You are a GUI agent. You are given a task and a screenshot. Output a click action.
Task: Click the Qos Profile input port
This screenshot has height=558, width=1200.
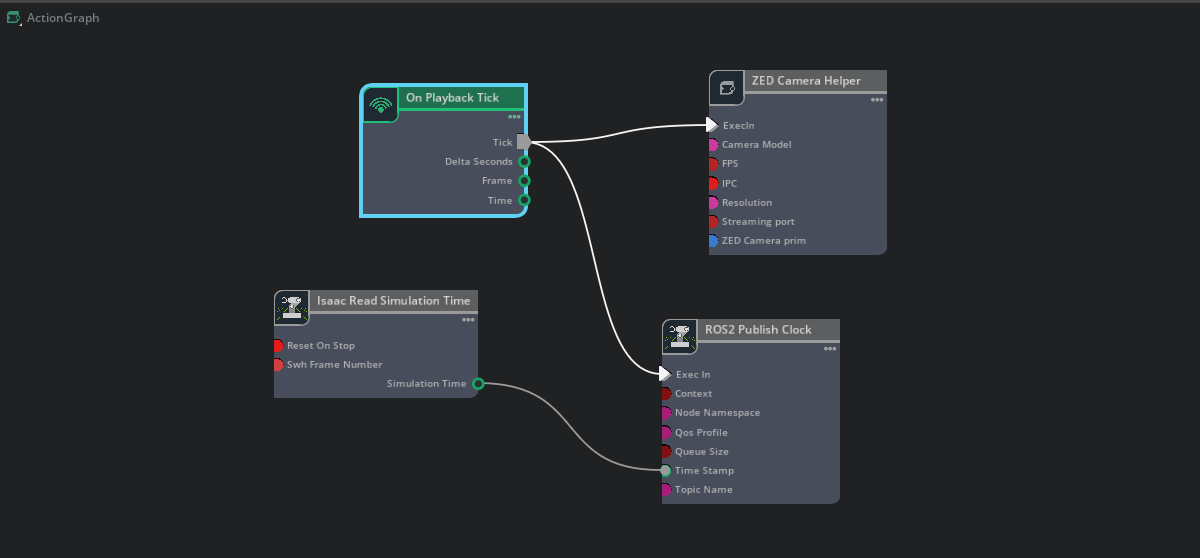click(x=665, y=433)
